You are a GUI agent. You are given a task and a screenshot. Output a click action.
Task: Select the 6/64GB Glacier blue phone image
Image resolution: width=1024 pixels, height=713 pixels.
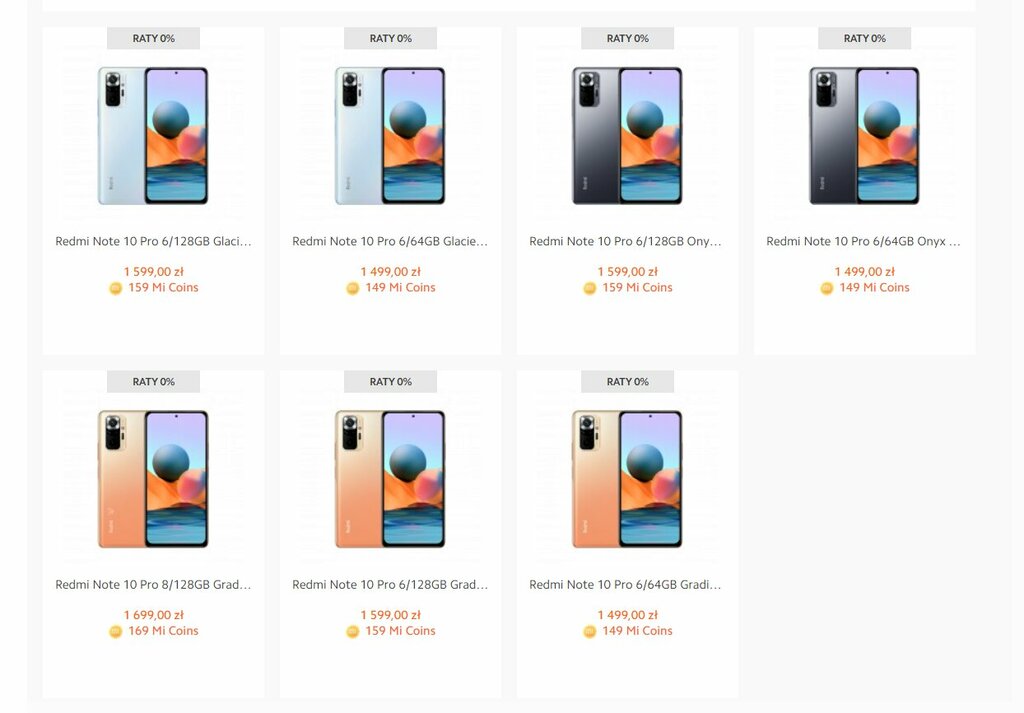click(x=390, y=136)
